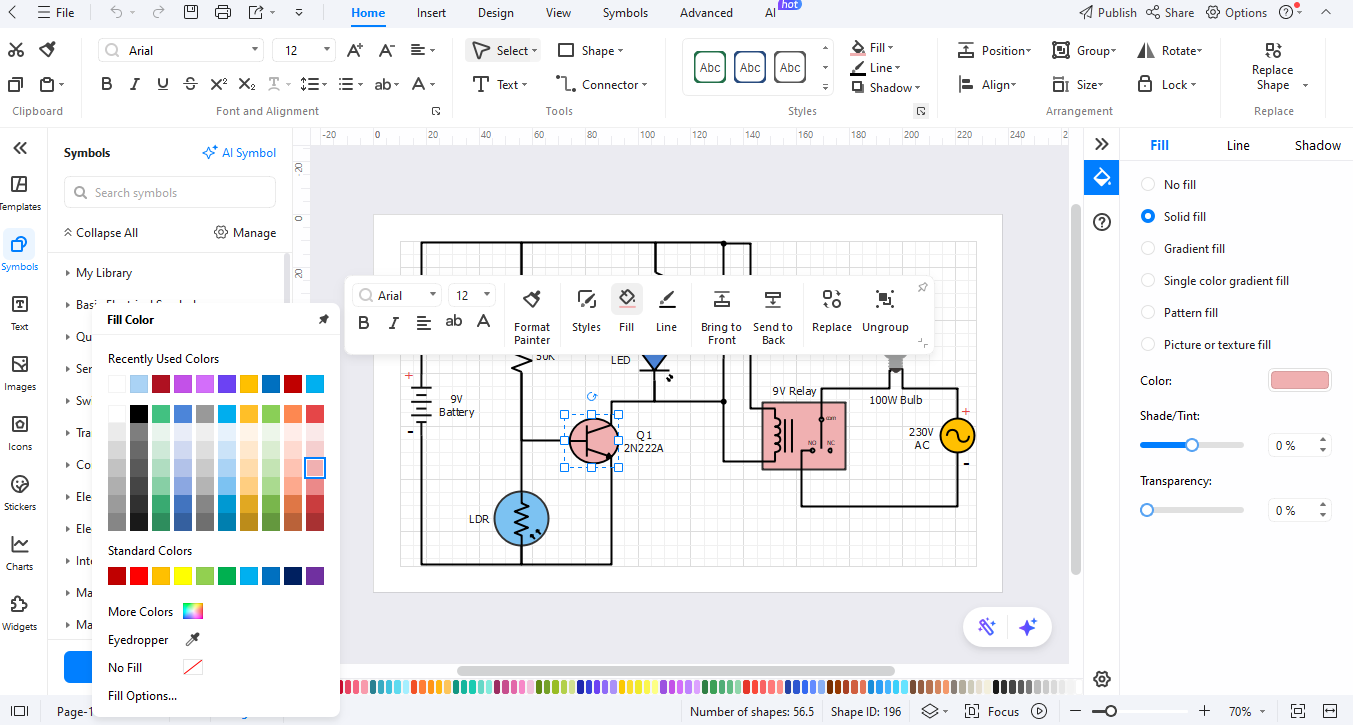Open Widgets panel in left sidebar
The height and width of the screenshot is (725, 1353).
pyautogui.click(x=19, y=613)
